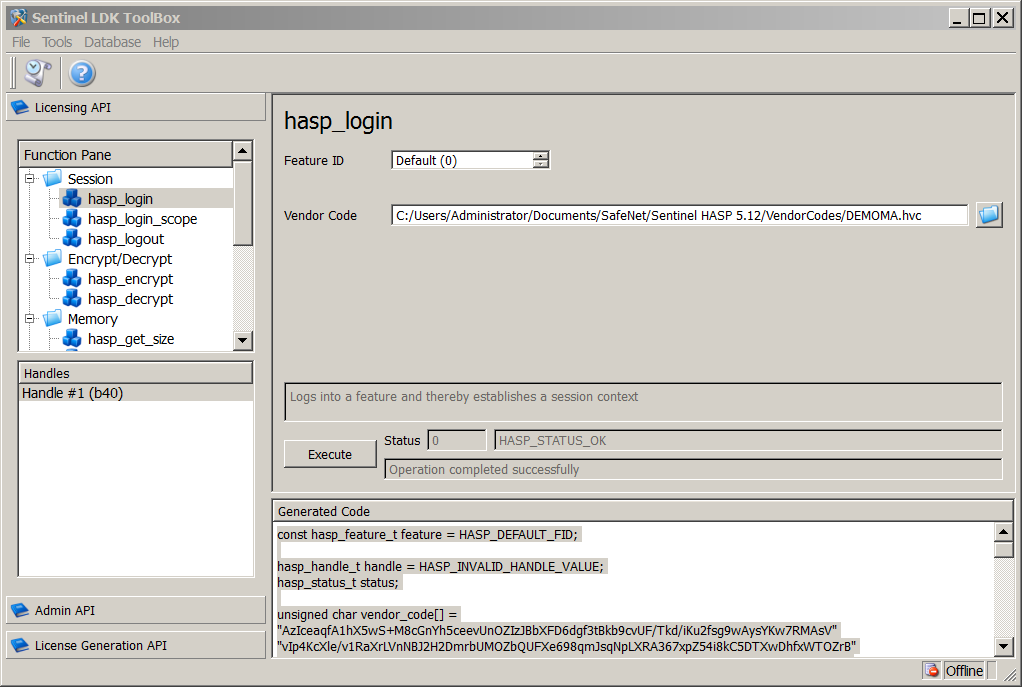
Task: Open the File menu
Action: (x=21, y=42)
